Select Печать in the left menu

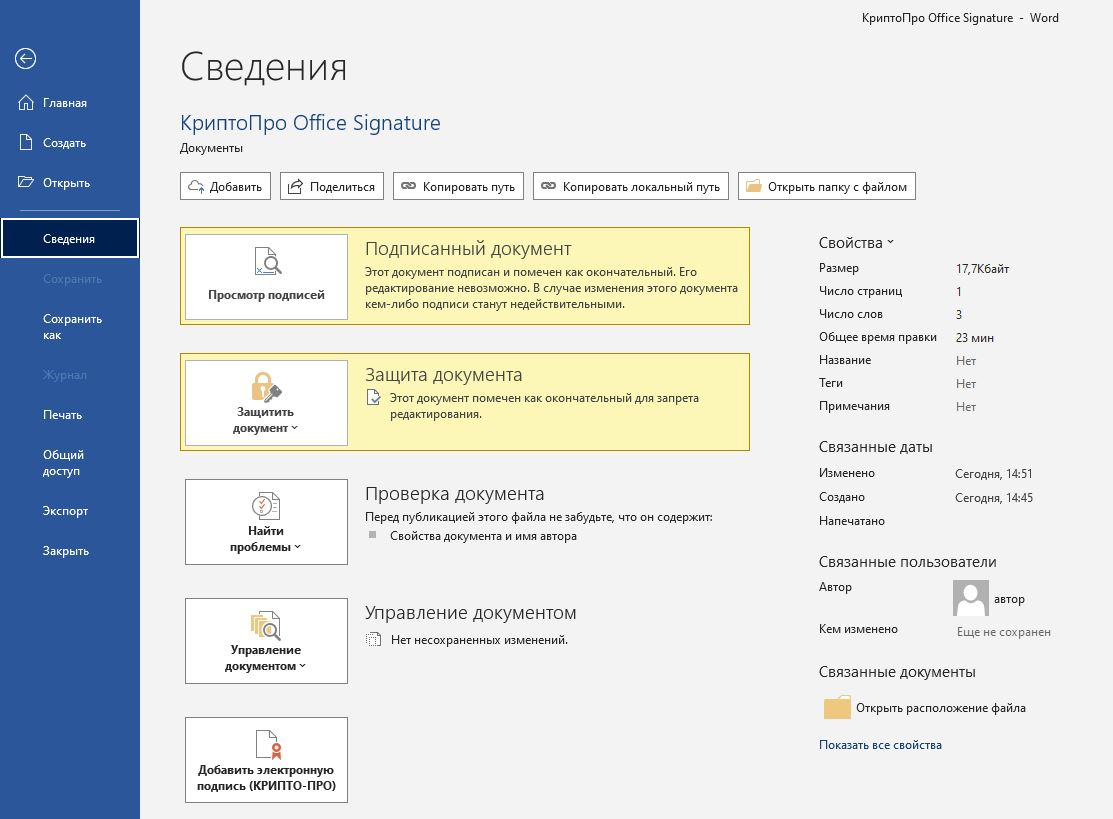point(62,415)
